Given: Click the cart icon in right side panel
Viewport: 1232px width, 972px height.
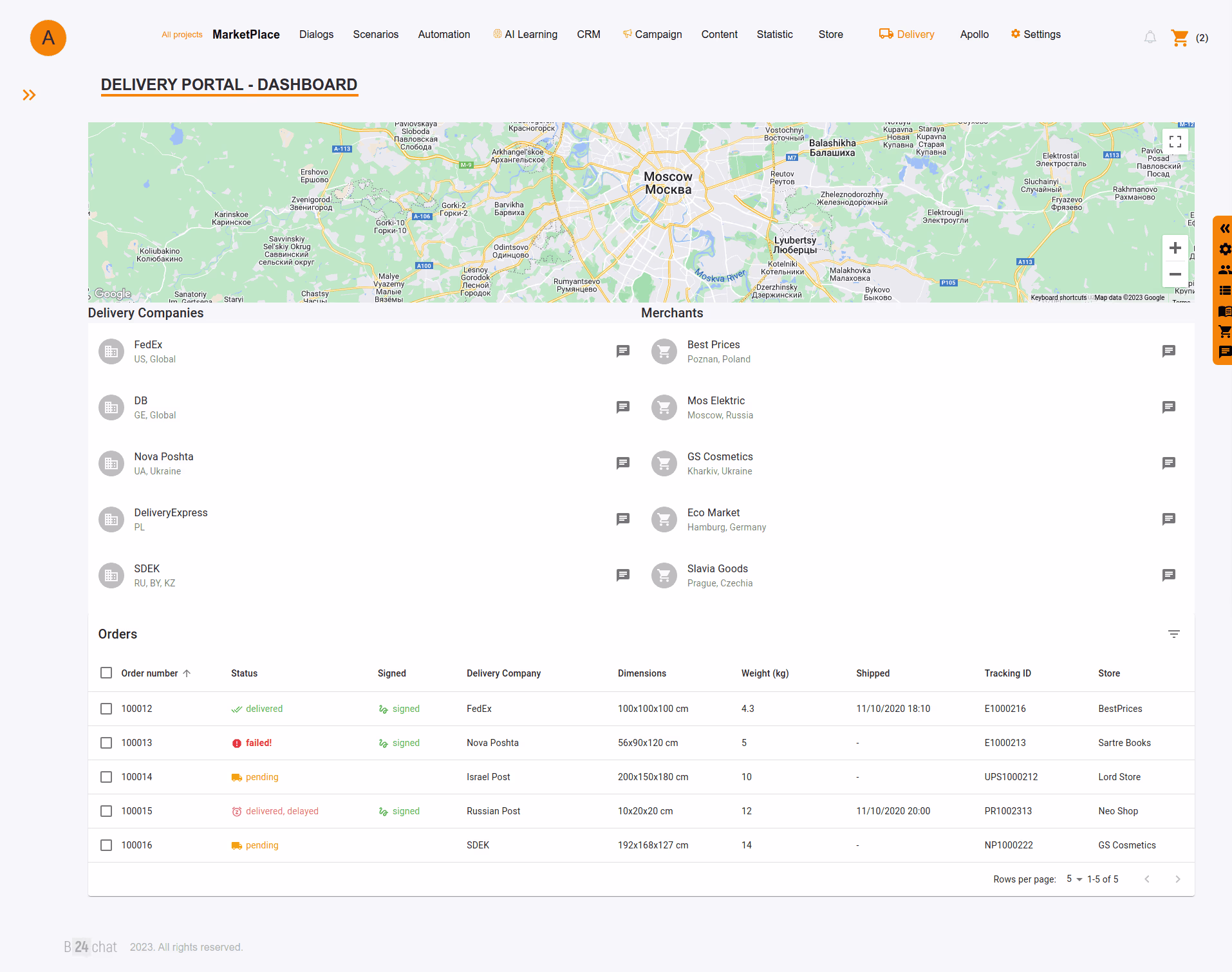Looking at the screenshot, I should 1225,332.
